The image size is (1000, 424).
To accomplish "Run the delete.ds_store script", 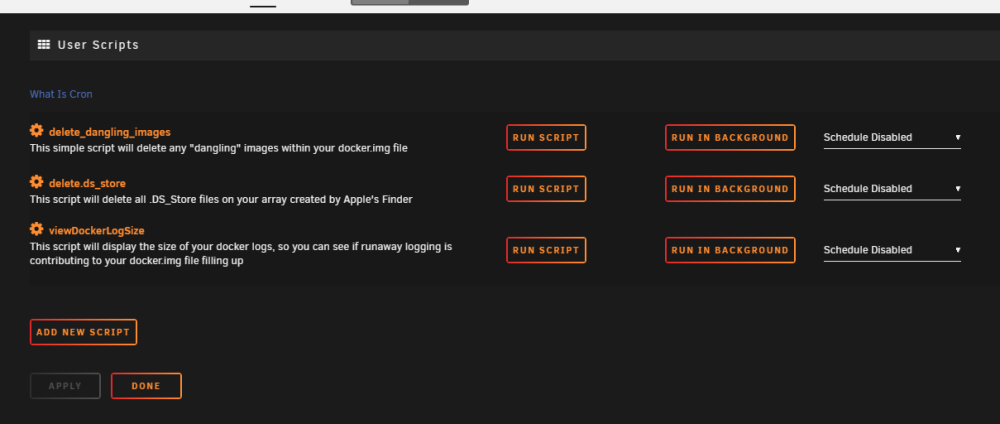I will pyautogui.click(x=546, y=189).
